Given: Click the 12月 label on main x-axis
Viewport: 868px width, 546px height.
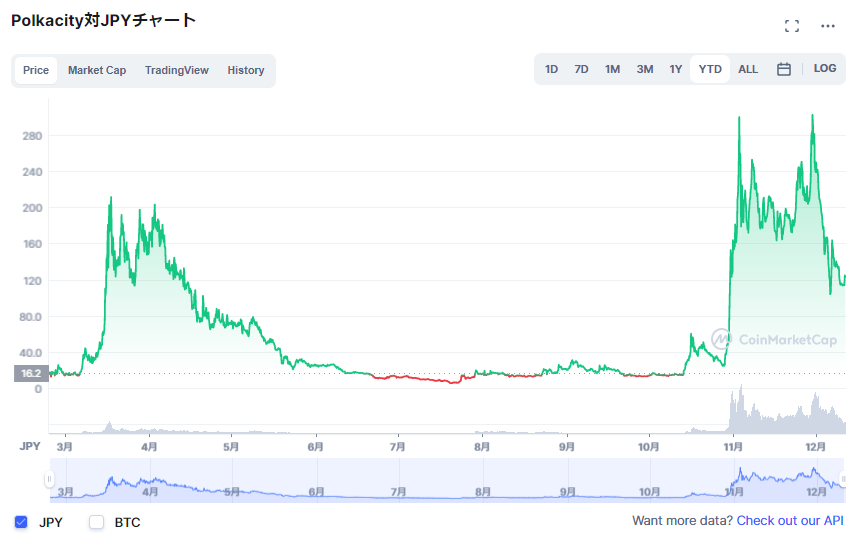Looking at the screenshot, I should coord(815,446).
